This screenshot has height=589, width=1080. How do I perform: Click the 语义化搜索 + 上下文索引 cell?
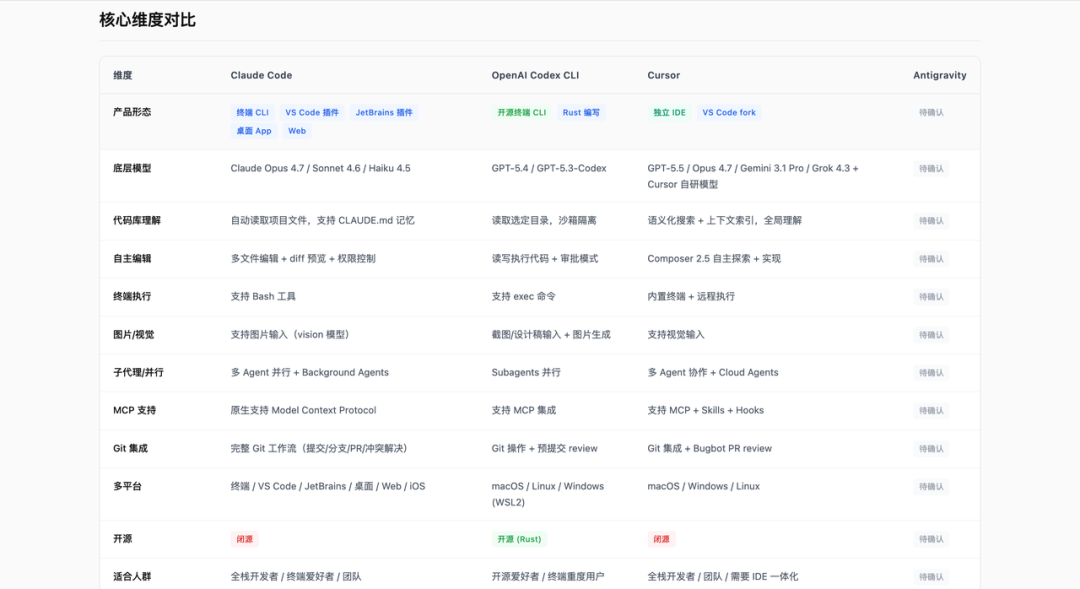[x=725, y=220]
